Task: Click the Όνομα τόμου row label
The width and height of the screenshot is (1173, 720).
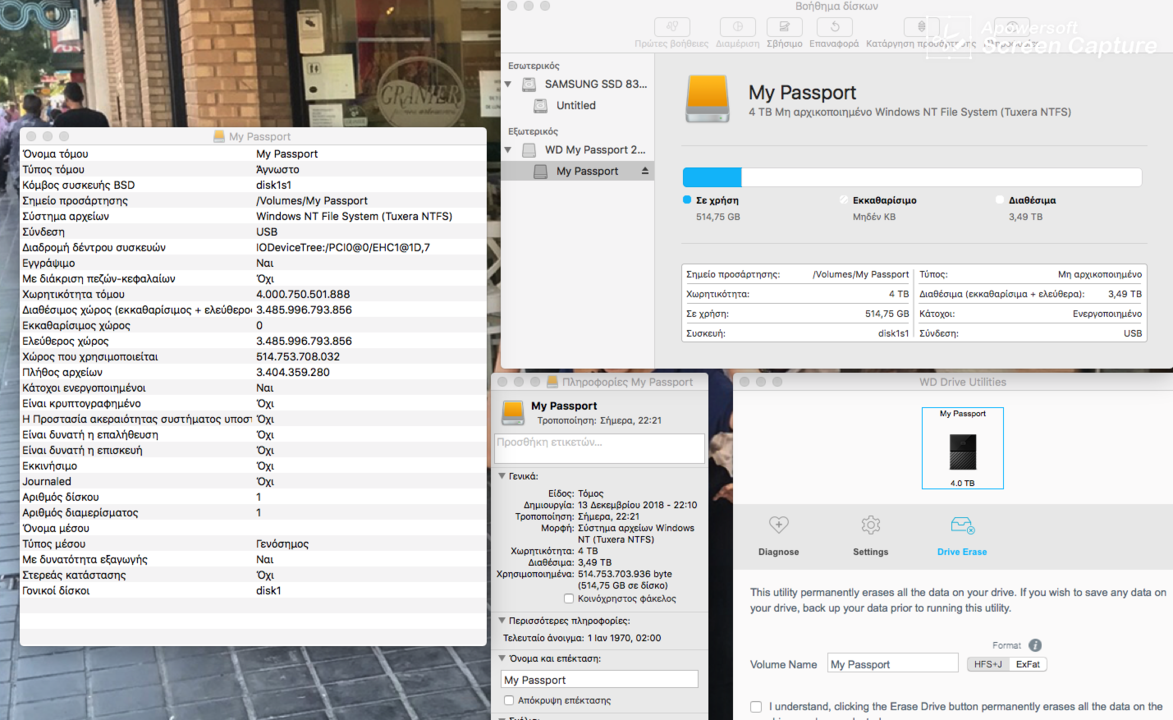Action: [55, 153]
